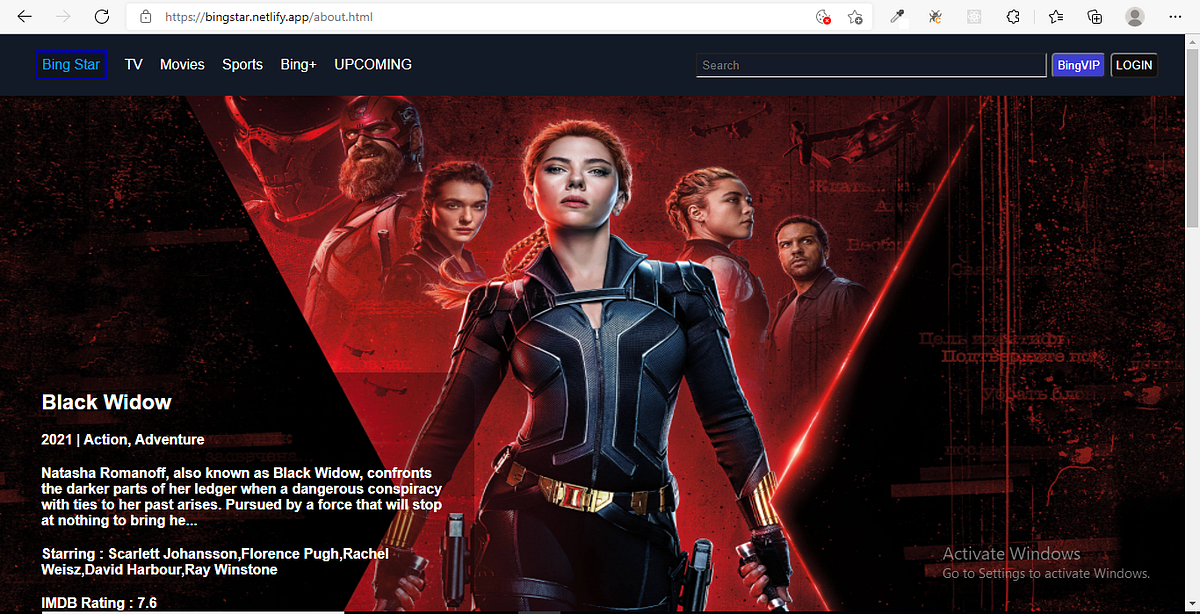Click the browser profile avatar

tap(1134, 16)
